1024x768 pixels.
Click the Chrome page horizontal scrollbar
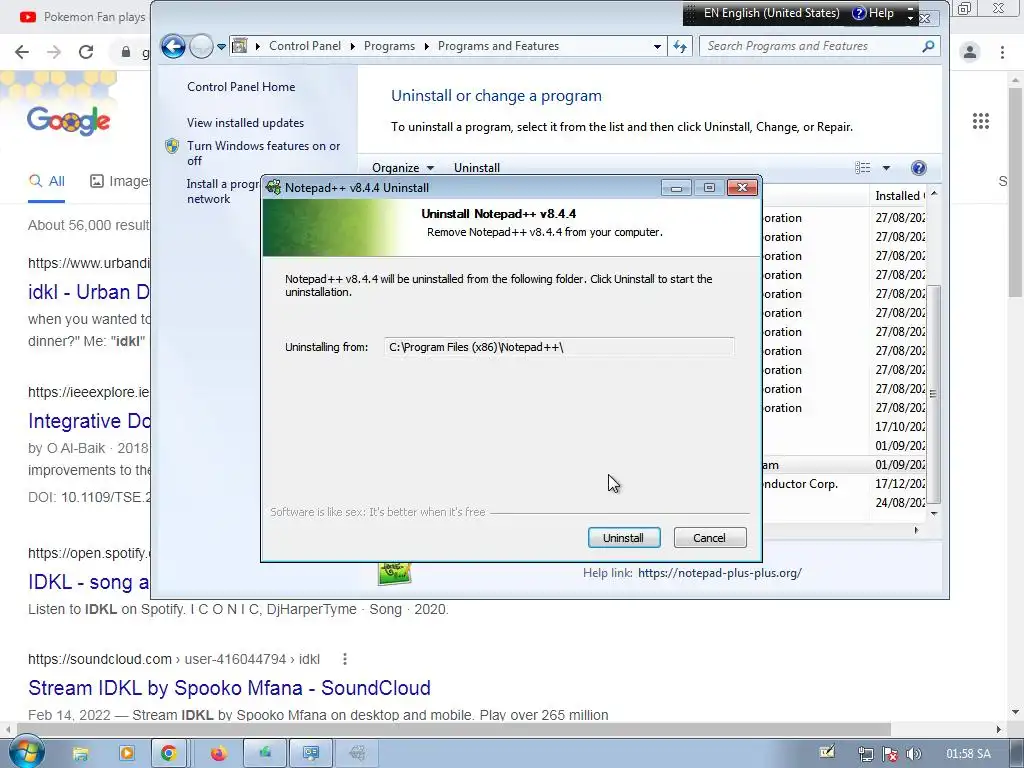point(453,729)
